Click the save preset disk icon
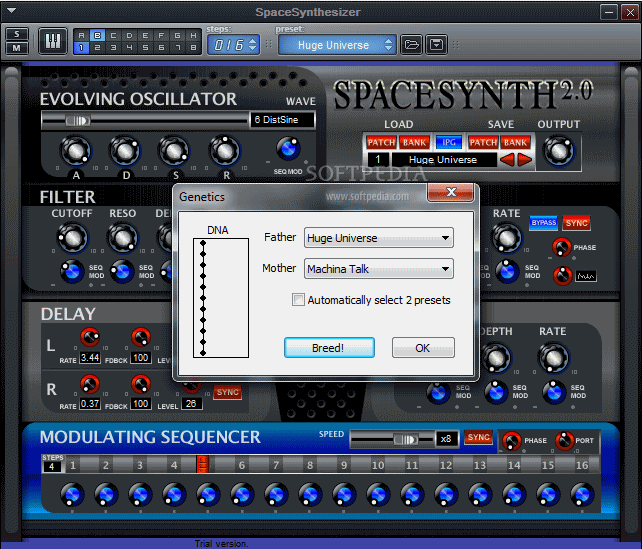The height and width of the screenshot is (549, 642). tap(436, 44)
